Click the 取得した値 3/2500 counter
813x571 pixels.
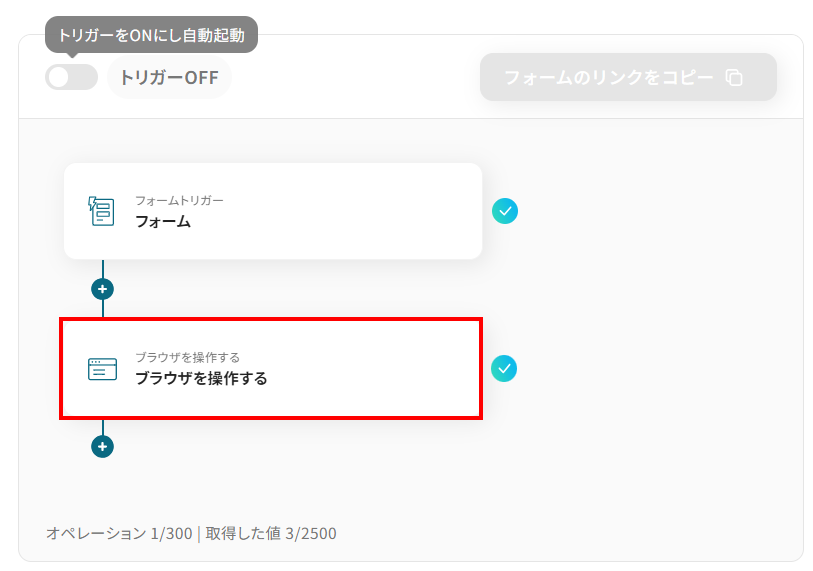(x=271, y=533)
